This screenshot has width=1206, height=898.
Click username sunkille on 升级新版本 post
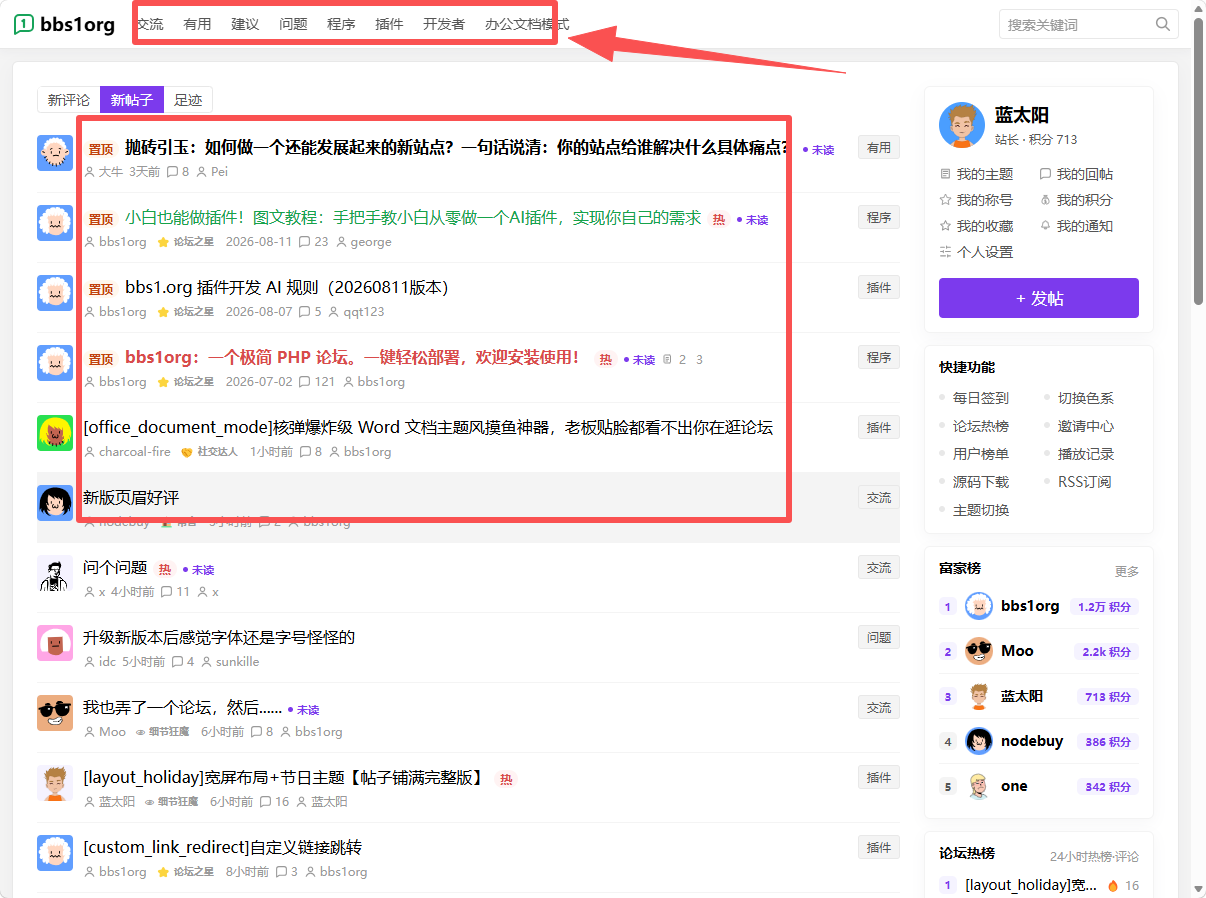(237, 662)
